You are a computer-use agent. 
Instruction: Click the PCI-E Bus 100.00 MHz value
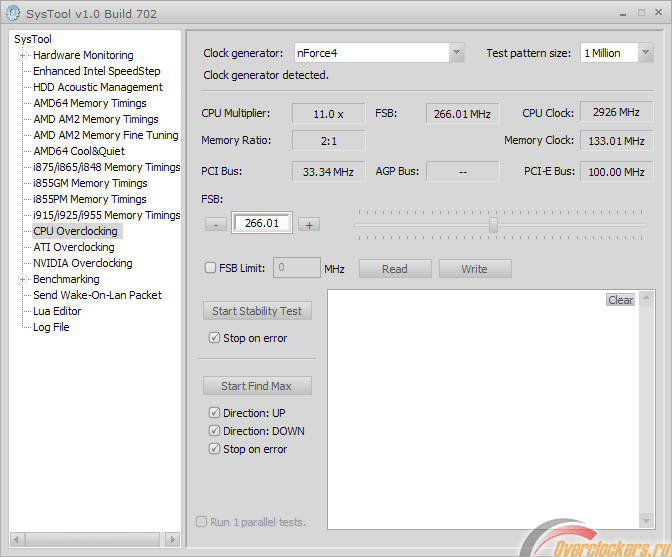(x=617, y=171)
